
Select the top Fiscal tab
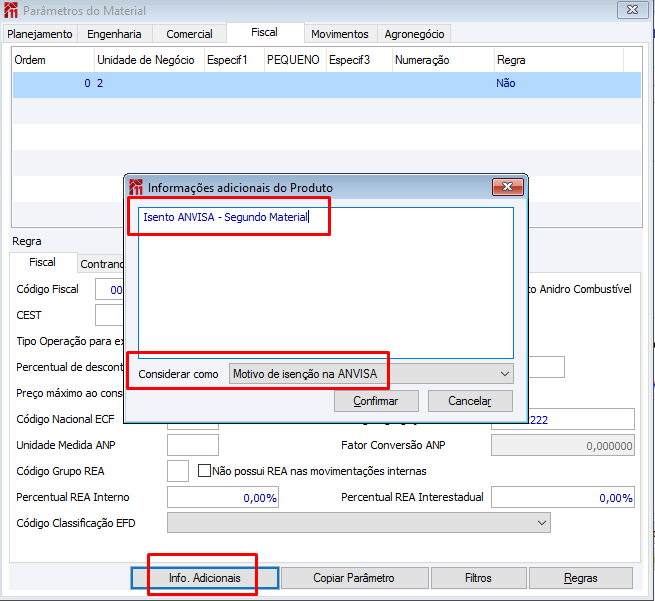264,32
